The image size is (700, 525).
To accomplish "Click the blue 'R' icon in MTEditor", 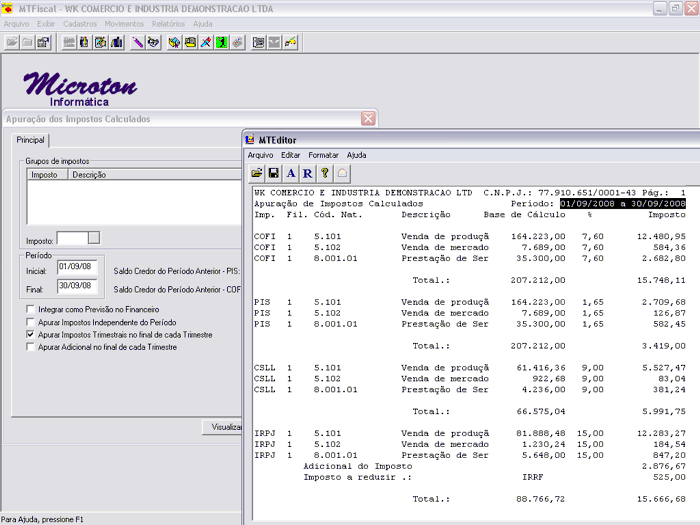I will tap(307, 173).
